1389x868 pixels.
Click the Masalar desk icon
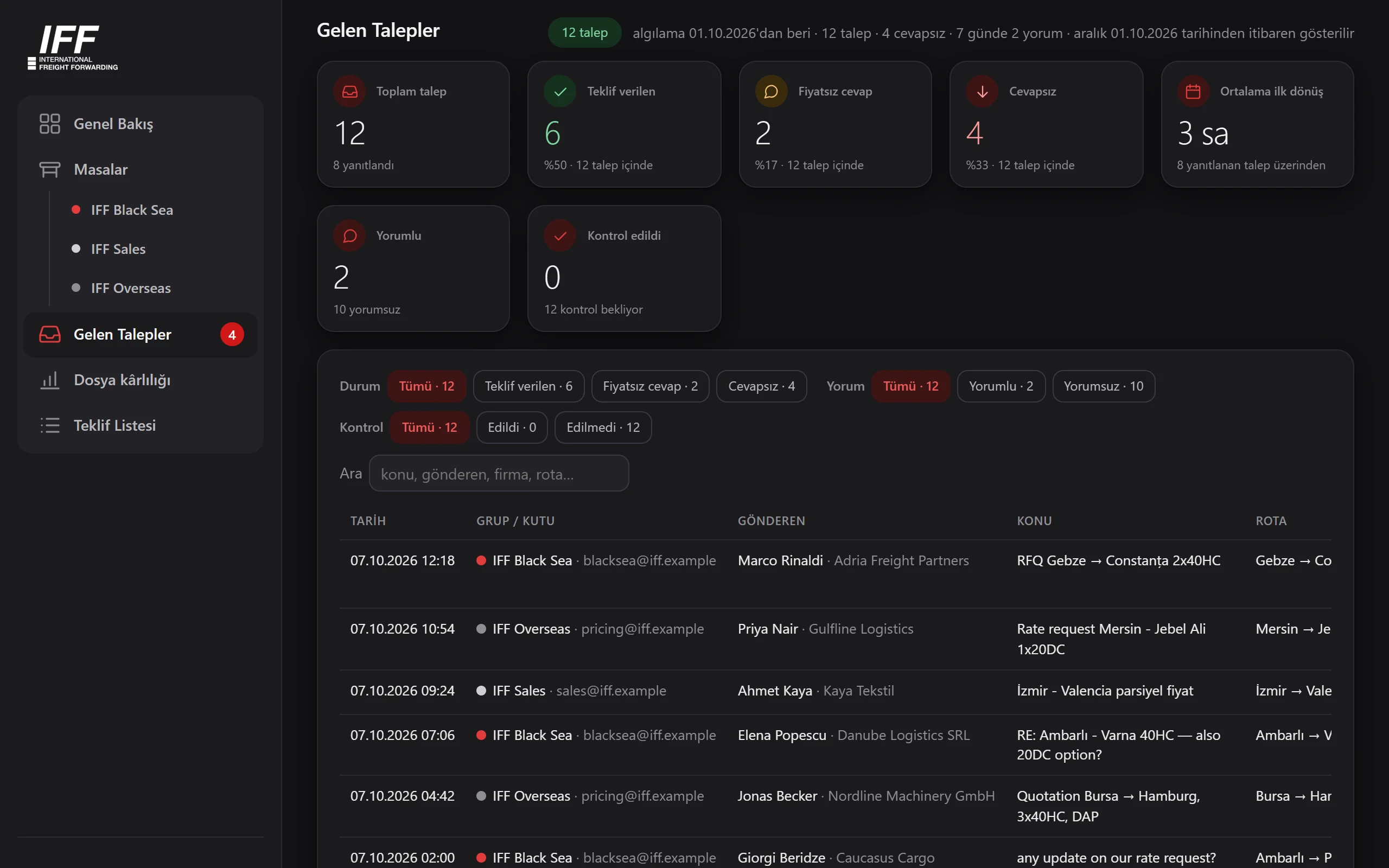point(49,169)
